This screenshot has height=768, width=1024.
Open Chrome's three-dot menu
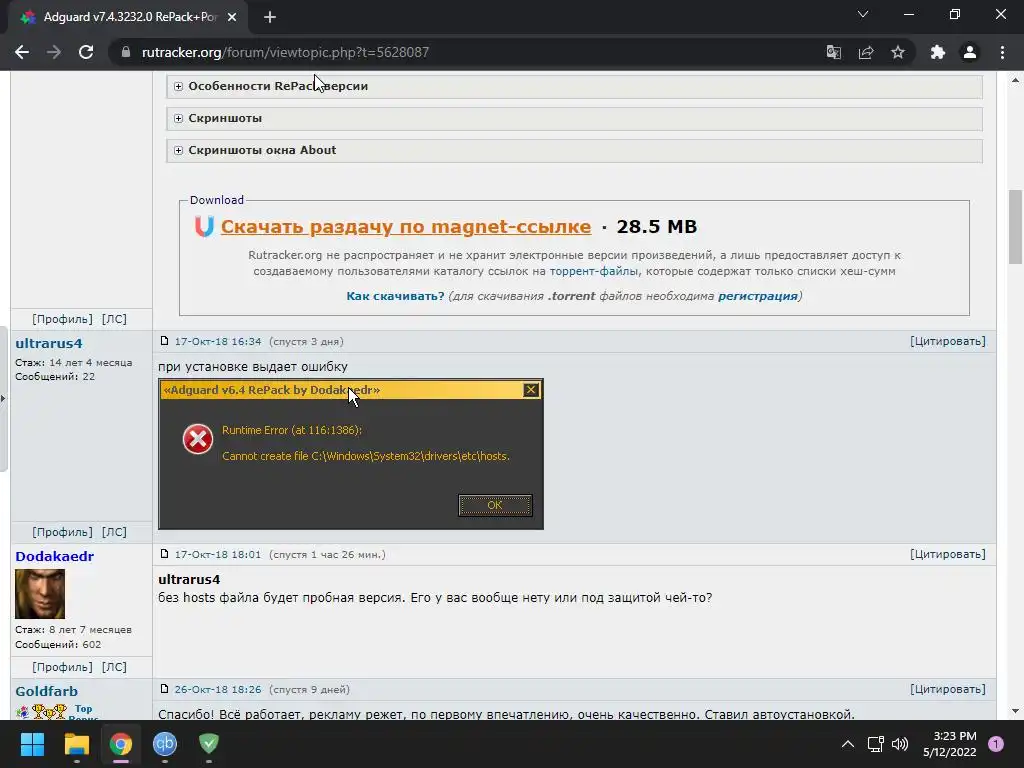tap(1002, 52)
